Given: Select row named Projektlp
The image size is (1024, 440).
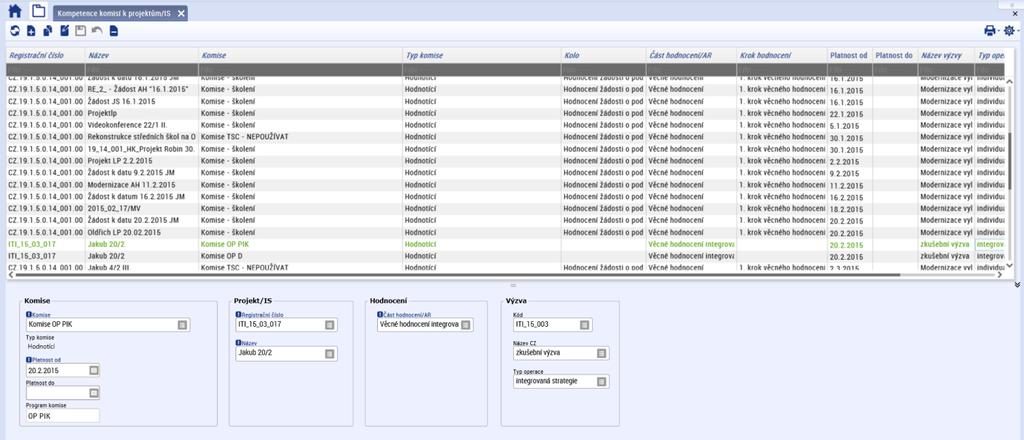Looking at the screenshot, I should pos(507,114).
